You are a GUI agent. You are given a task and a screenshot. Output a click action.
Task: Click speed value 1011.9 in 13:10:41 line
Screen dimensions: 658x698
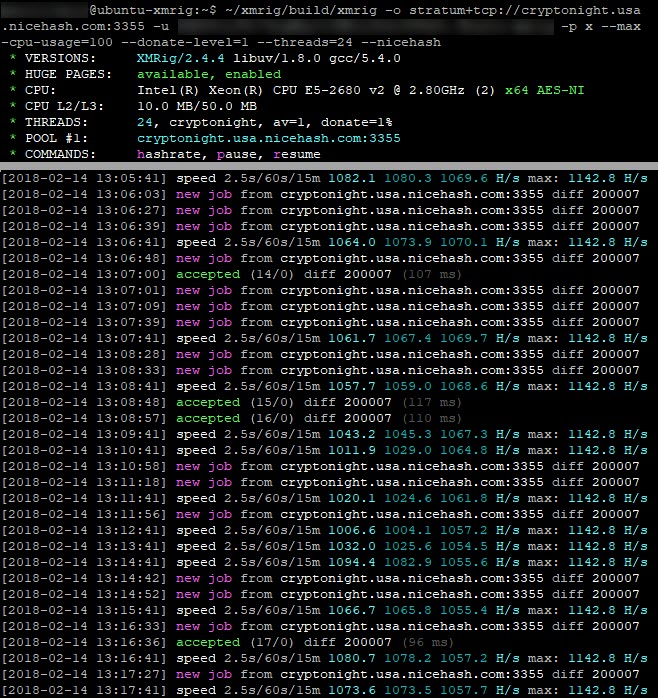352,451
